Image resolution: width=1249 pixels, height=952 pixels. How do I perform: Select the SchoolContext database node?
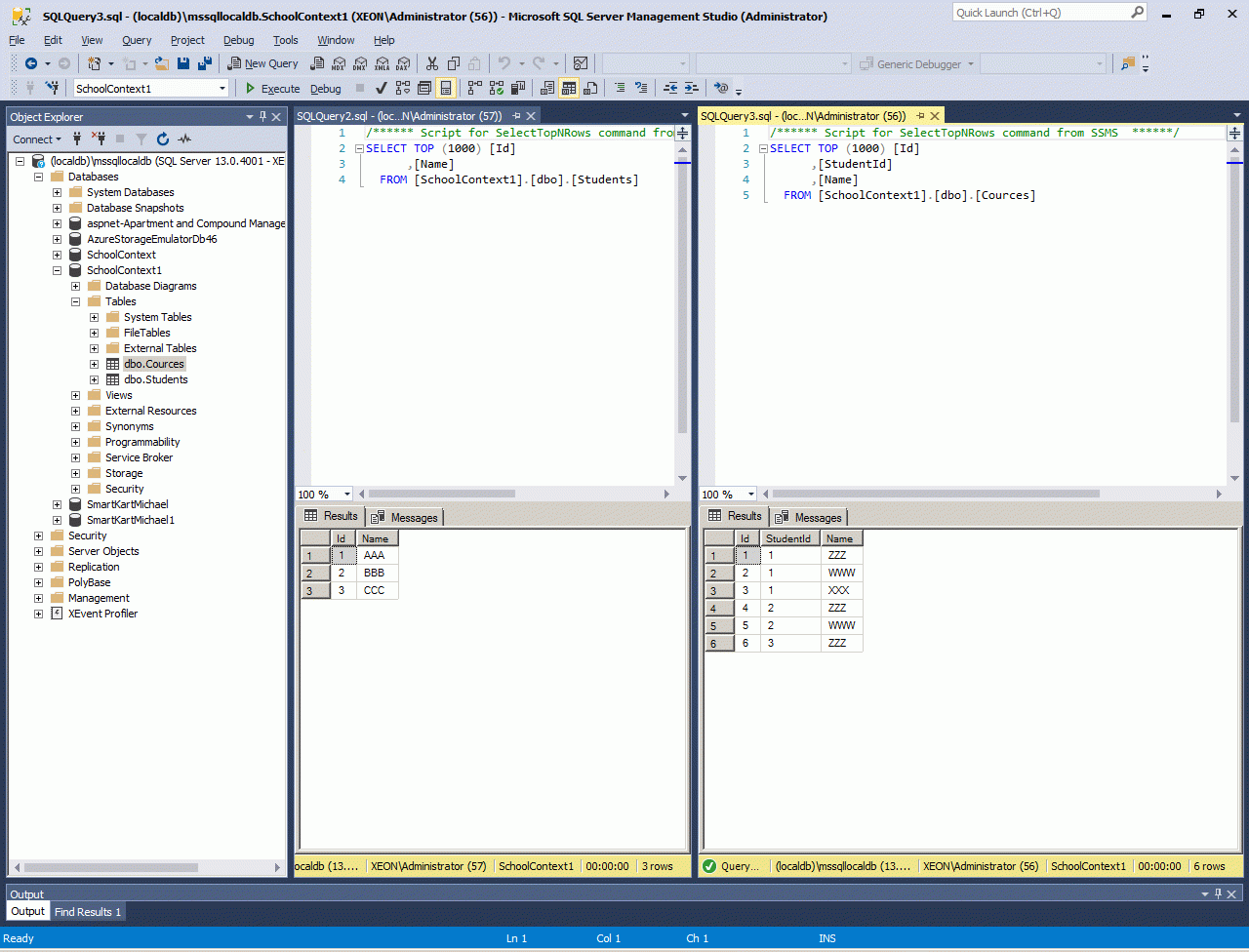(x=121, y=255)
